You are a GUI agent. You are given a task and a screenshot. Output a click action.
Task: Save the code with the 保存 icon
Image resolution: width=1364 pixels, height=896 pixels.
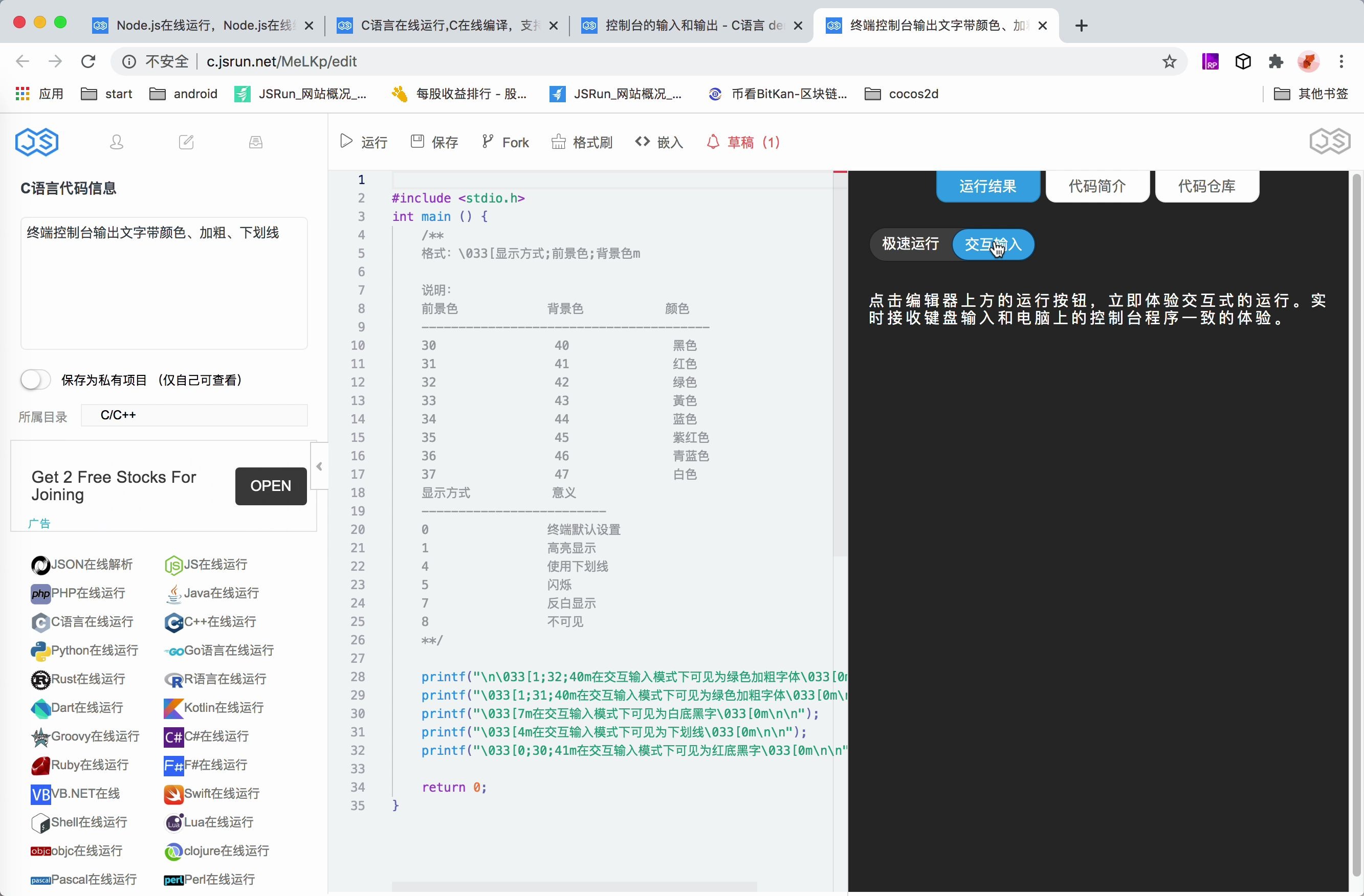pos(417,142)
